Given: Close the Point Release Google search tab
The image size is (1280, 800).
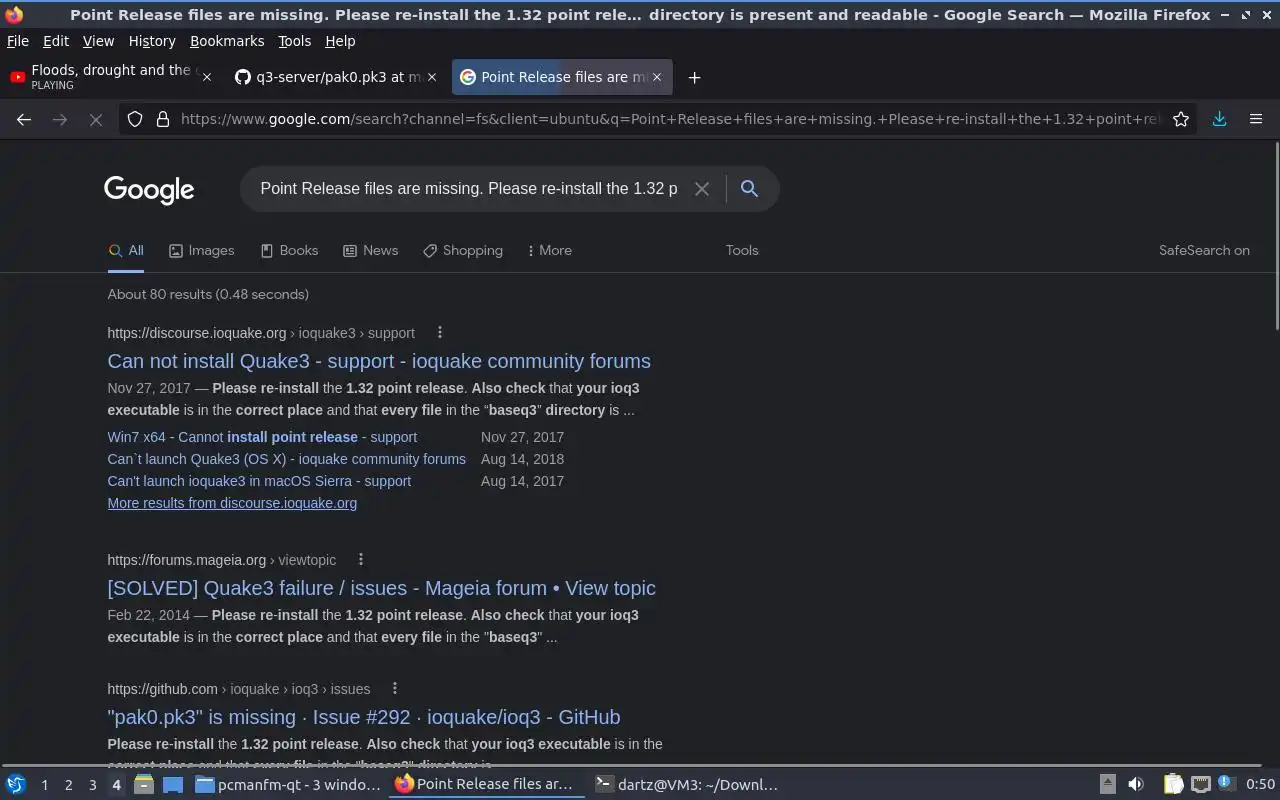Looking at the screenshot, I should 656,77.
